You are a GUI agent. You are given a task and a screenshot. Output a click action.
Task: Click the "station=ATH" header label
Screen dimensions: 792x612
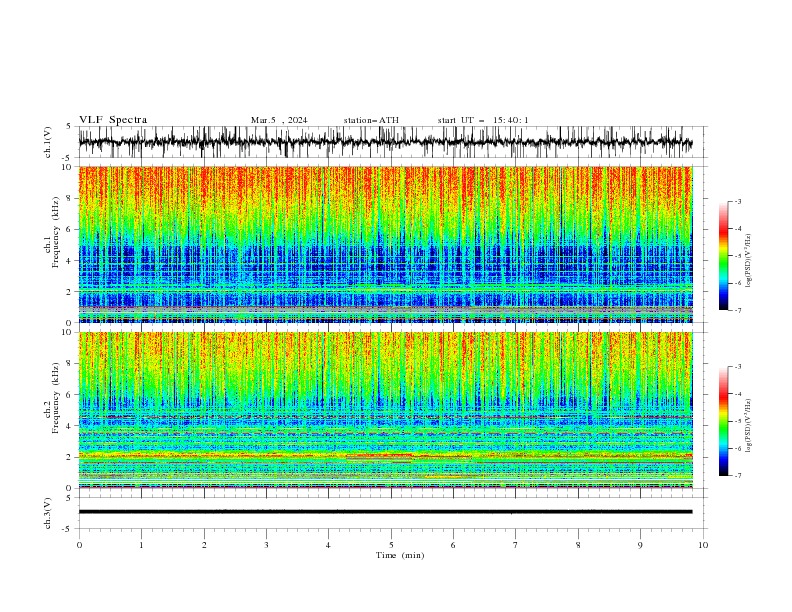[x=371, y=120]
